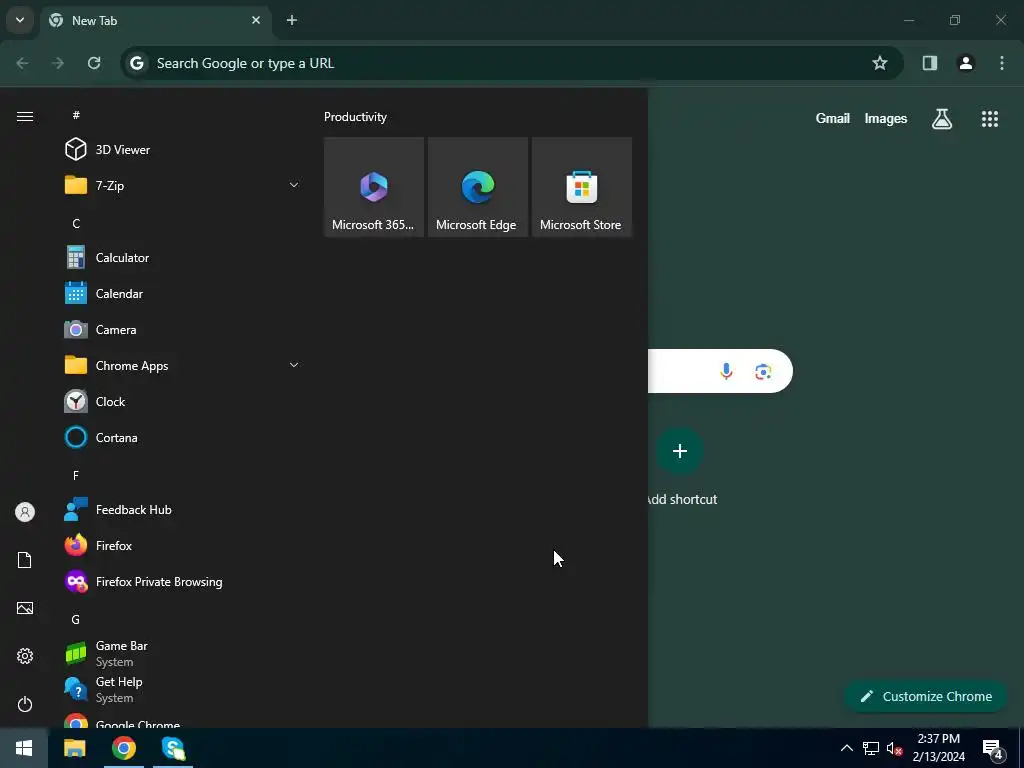Go forward in Chrome
The height and width of the screenshot is (768, 1024).
(x=58, y=63)
